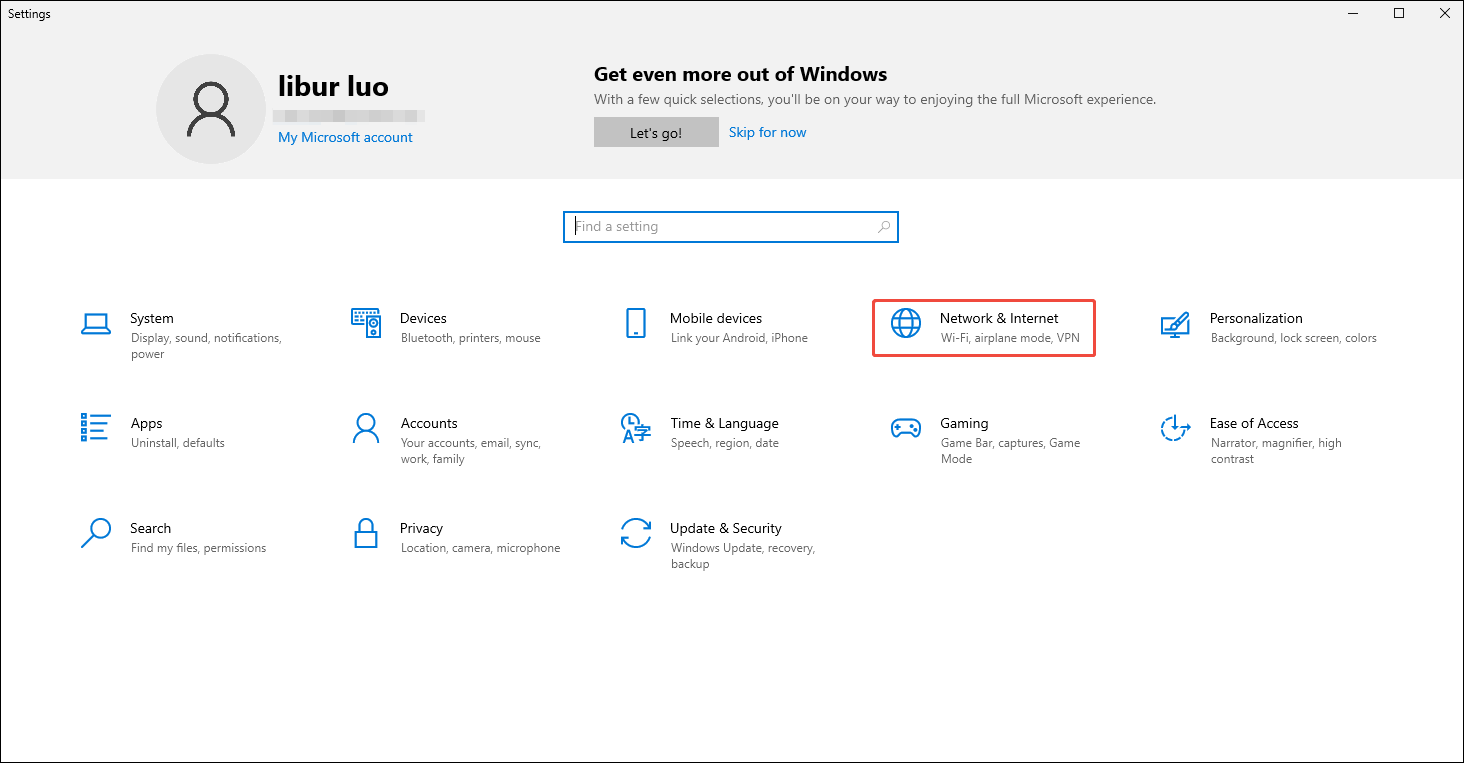The image size is (1464, 764).
Task: Open Update & Security settings
Action: click(726, 528)
